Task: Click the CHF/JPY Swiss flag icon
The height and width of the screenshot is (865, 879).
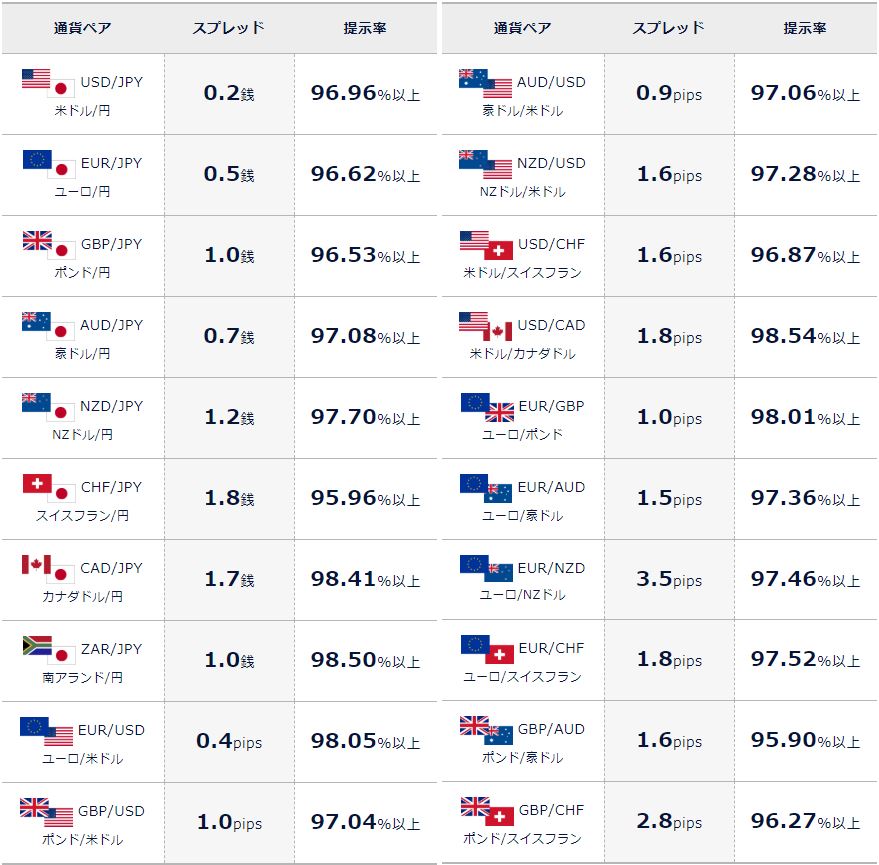Action: [37, 483]
